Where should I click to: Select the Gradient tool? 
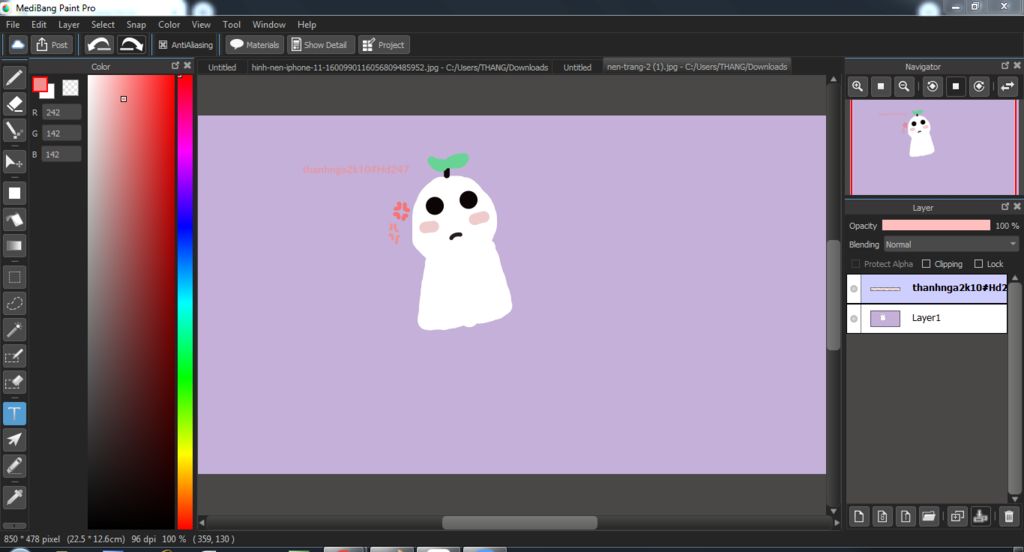pyautogui.click(x=14, y=245)
